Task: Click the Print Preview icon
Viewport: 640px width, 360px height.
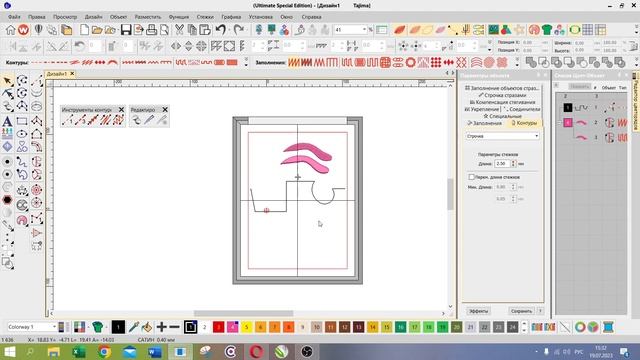Action: pyautogui.click(x=164, y=30)
